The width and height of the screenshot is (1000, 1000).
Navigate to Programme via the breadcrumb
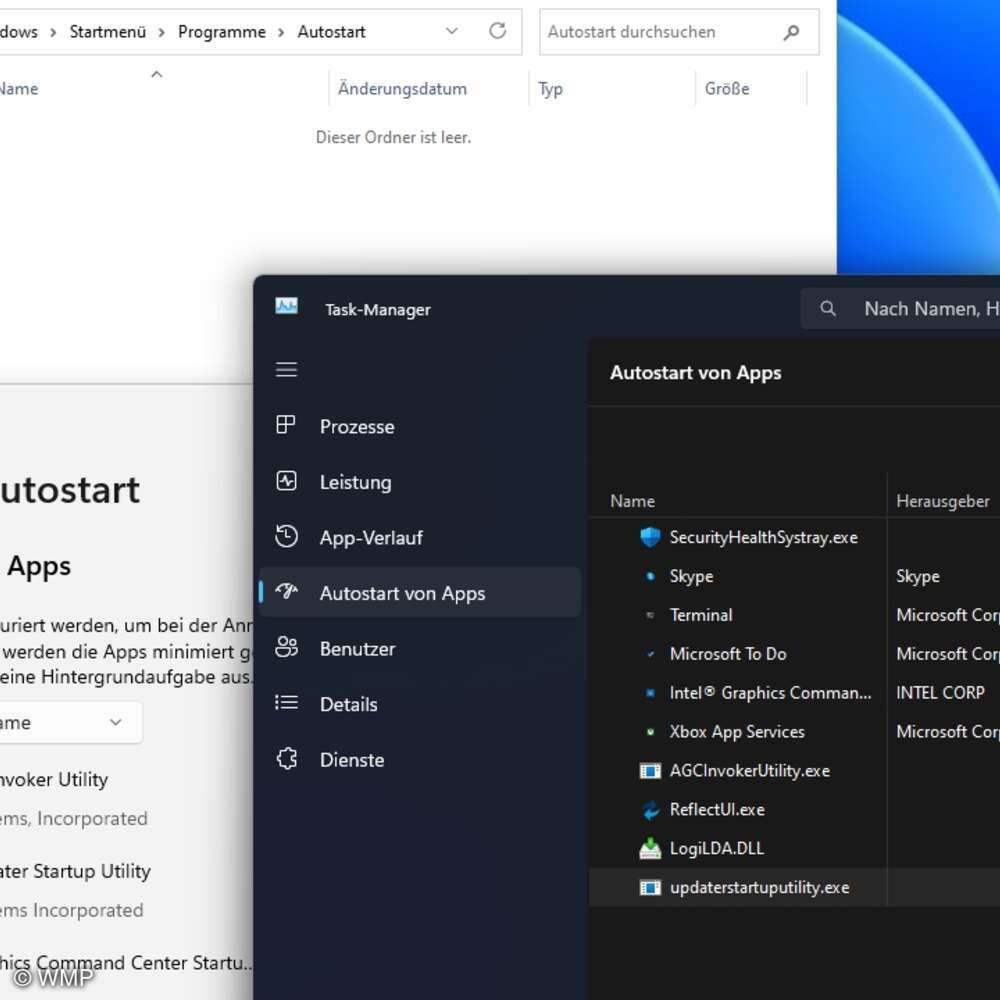point(221,31)
